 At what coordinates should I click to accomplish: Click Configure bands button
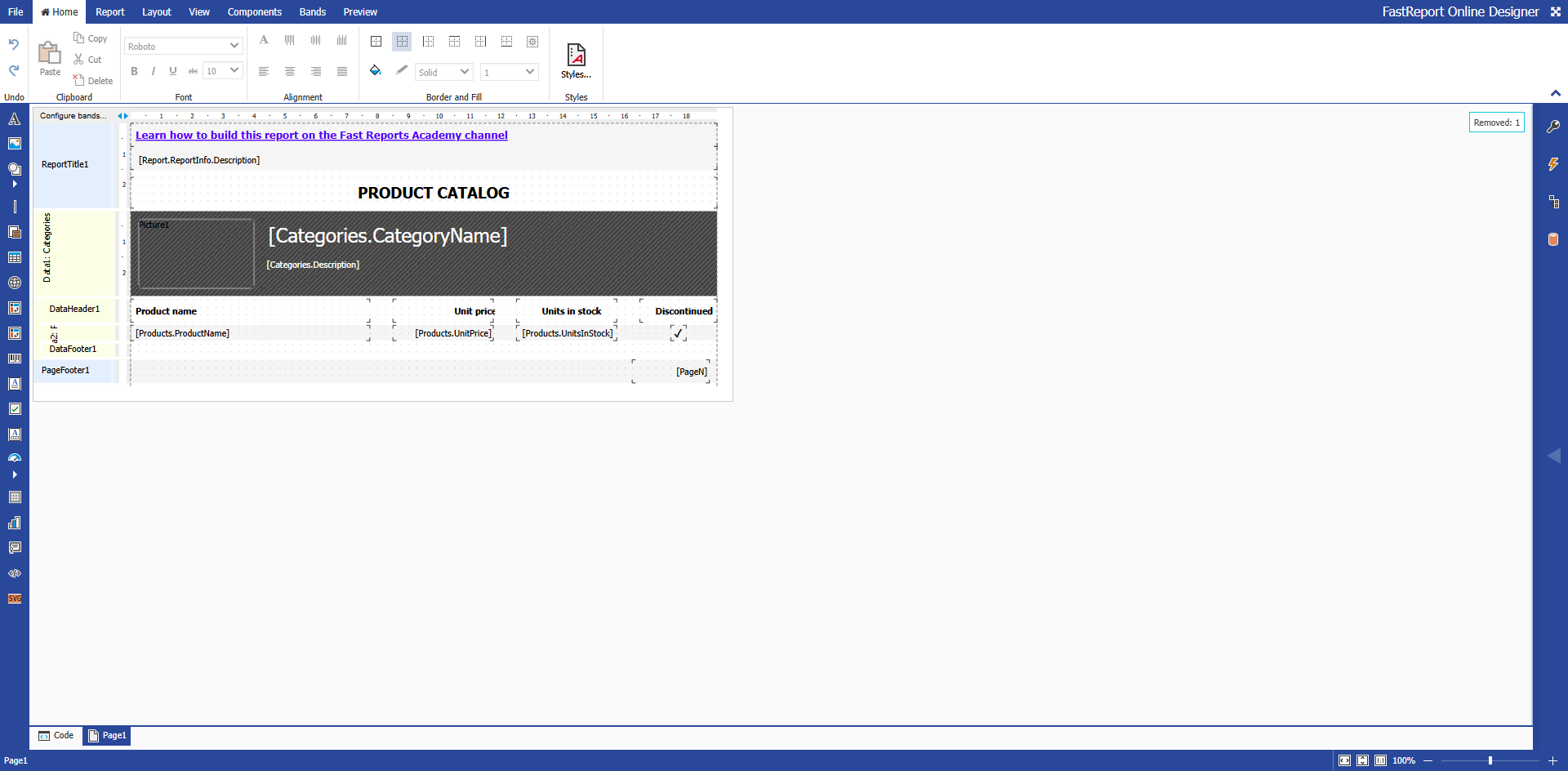coord(73,116)
